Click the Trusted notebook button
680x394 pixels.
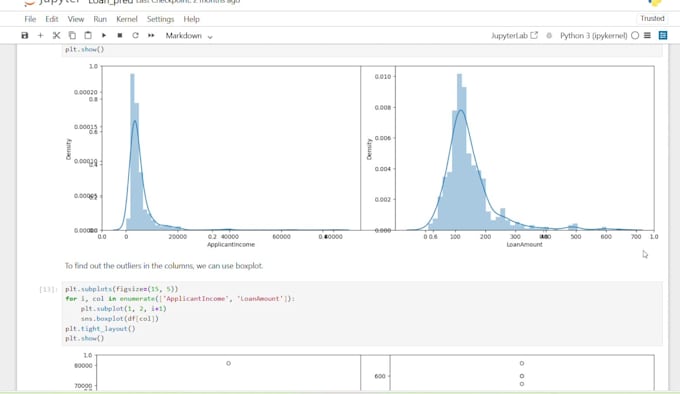click(x=652, y=19)
